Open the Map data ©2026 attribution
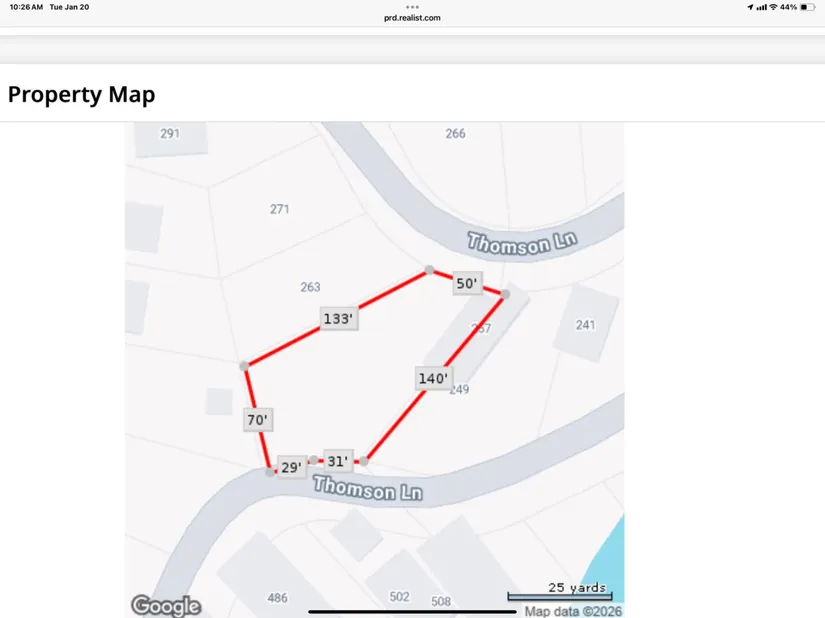This screenshot has width=825, height=618. point(573,611)
